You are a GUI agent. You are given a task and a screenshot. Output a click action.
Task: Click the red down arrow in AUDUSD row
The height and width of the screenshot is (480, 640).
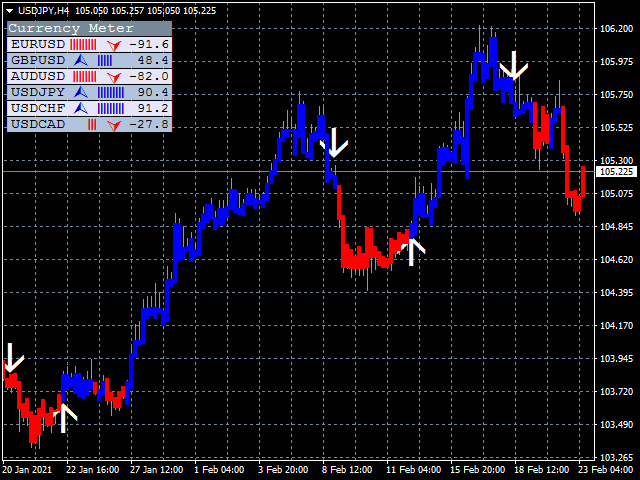pyautogui.click(x=115, y=77)
